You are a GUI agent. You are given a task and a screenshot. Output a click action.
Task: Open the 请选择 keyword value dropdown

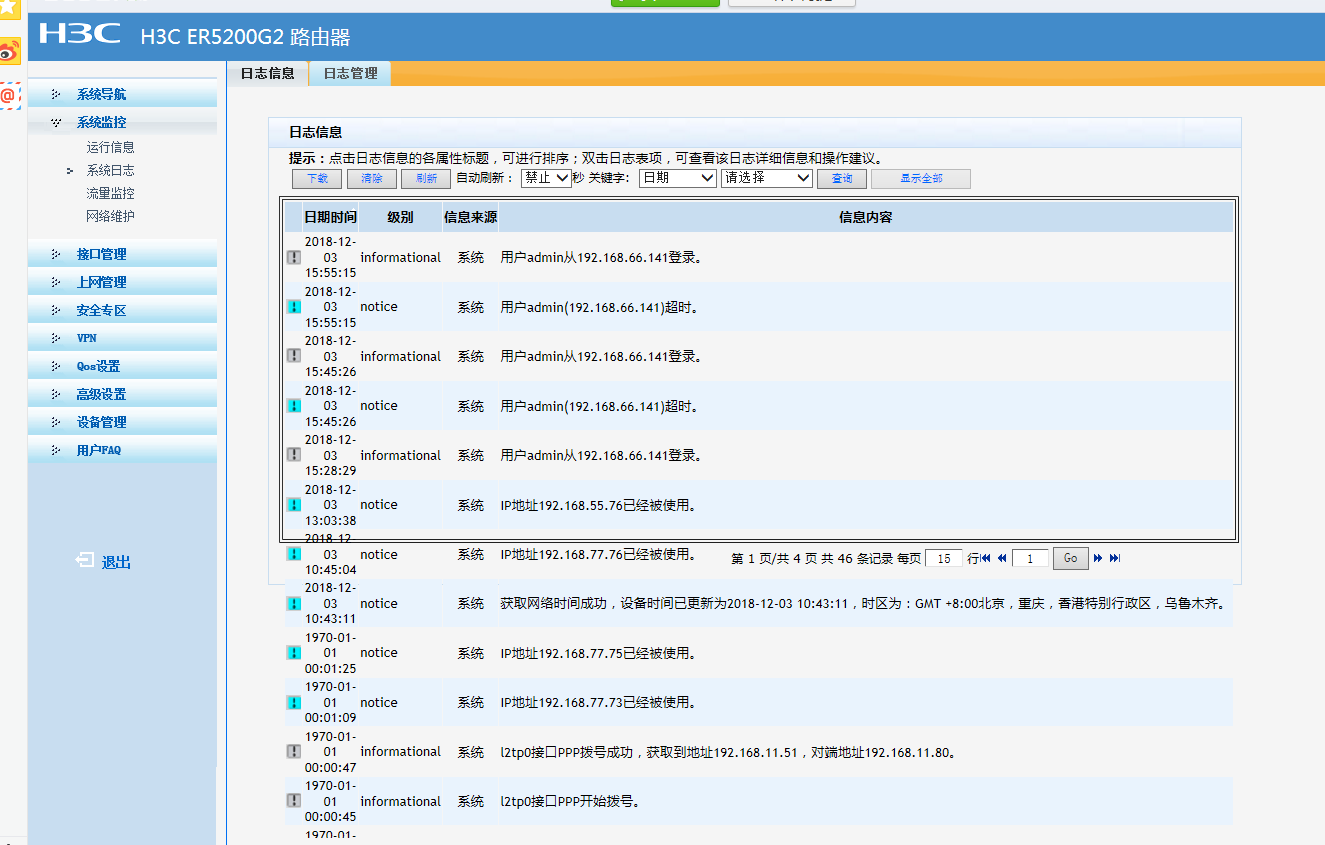(767, 178)
